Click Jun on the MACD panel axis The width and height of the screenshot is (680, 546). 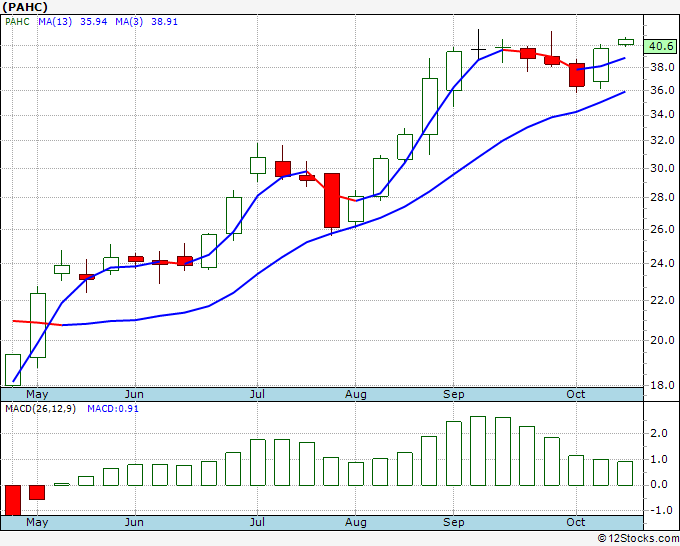[x=134, y=523]
